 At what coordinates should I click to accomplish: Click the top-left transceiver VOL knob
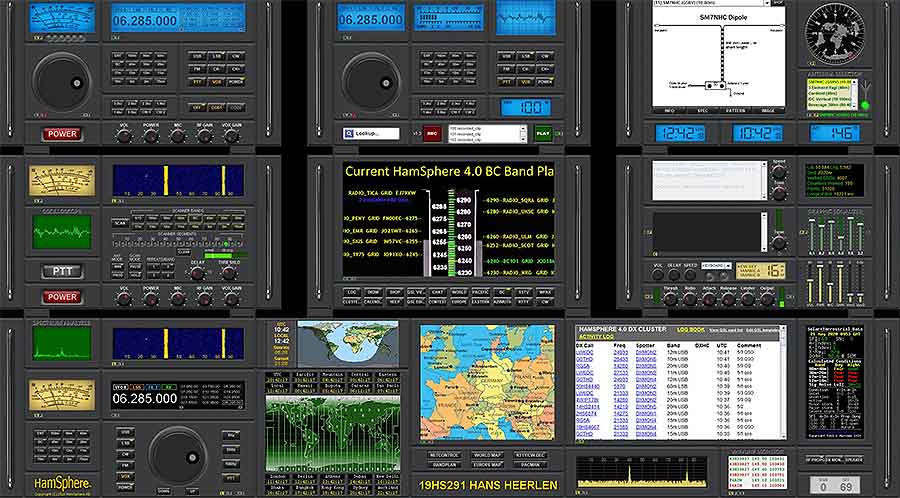point(123,135)
